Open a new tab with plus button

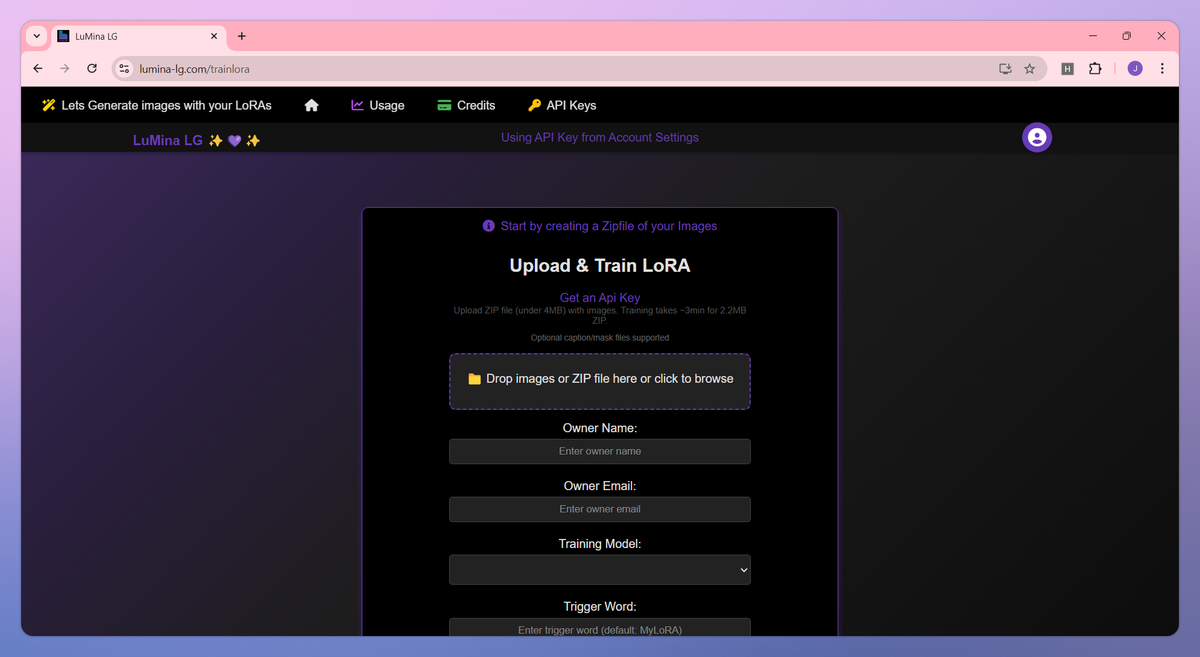tap(242, 36)
